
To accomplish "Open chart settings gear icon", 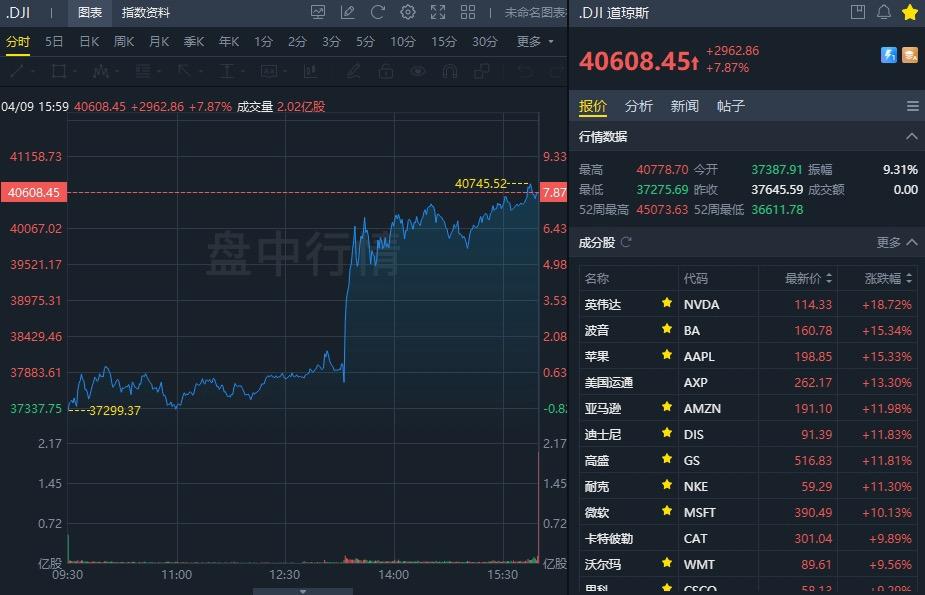I will (x=408, y=12).
